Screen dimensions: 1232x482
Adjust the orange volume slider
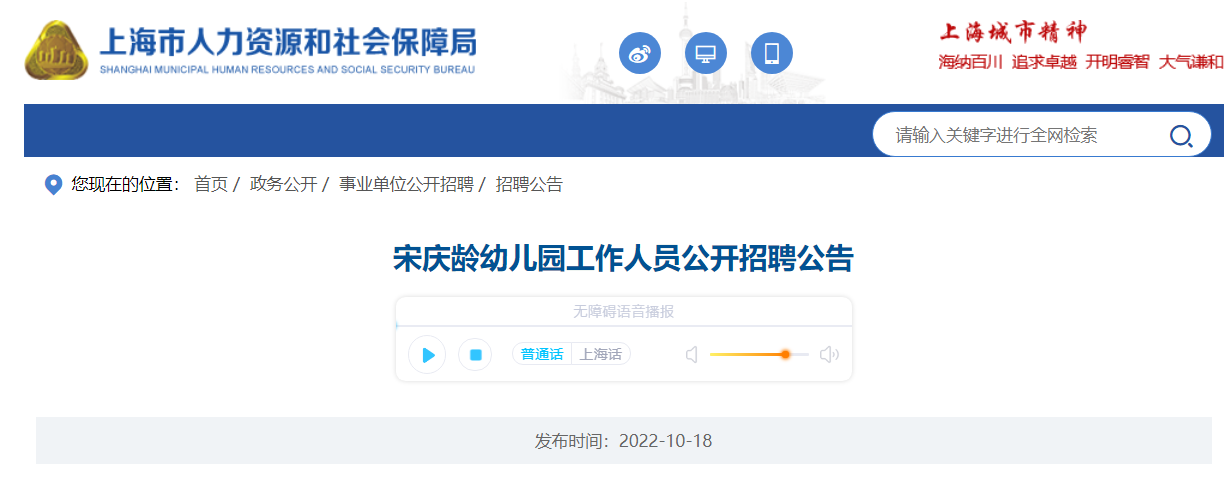tap(785, 354)
